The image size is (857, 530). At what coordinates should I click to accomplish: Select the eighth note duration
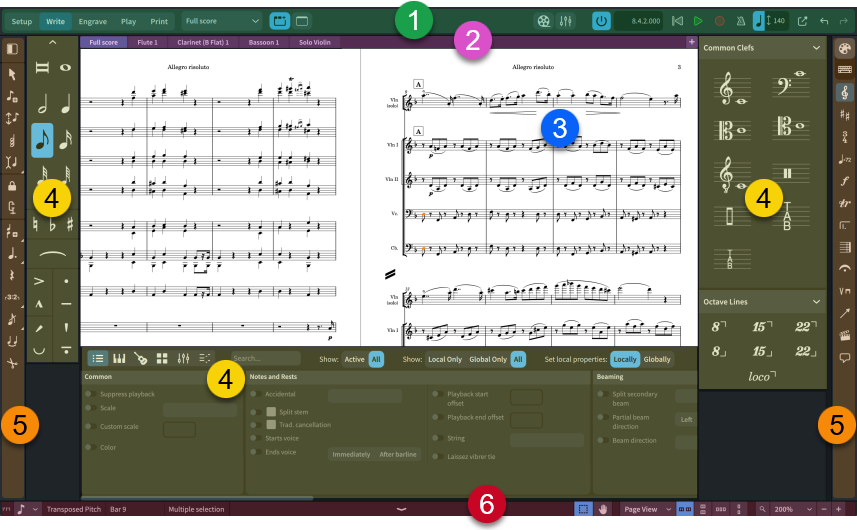[x=42, y=142]
